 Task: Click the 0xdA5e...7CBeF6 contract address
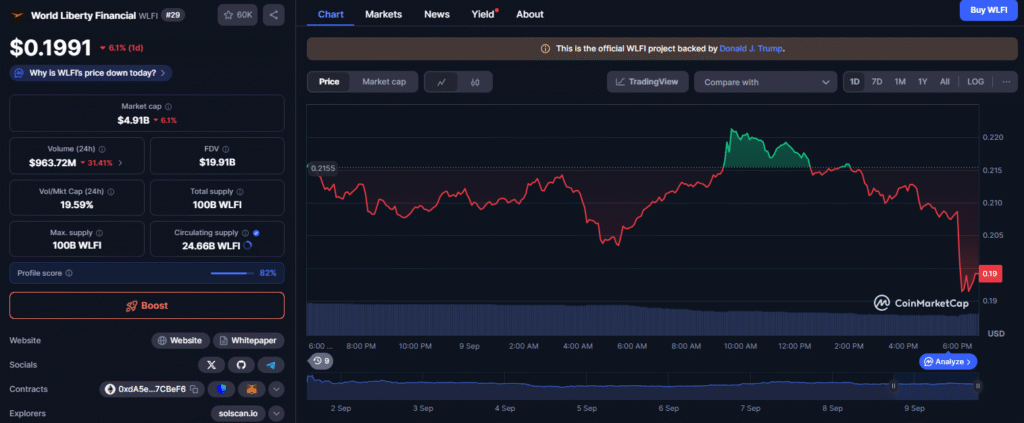152,389
